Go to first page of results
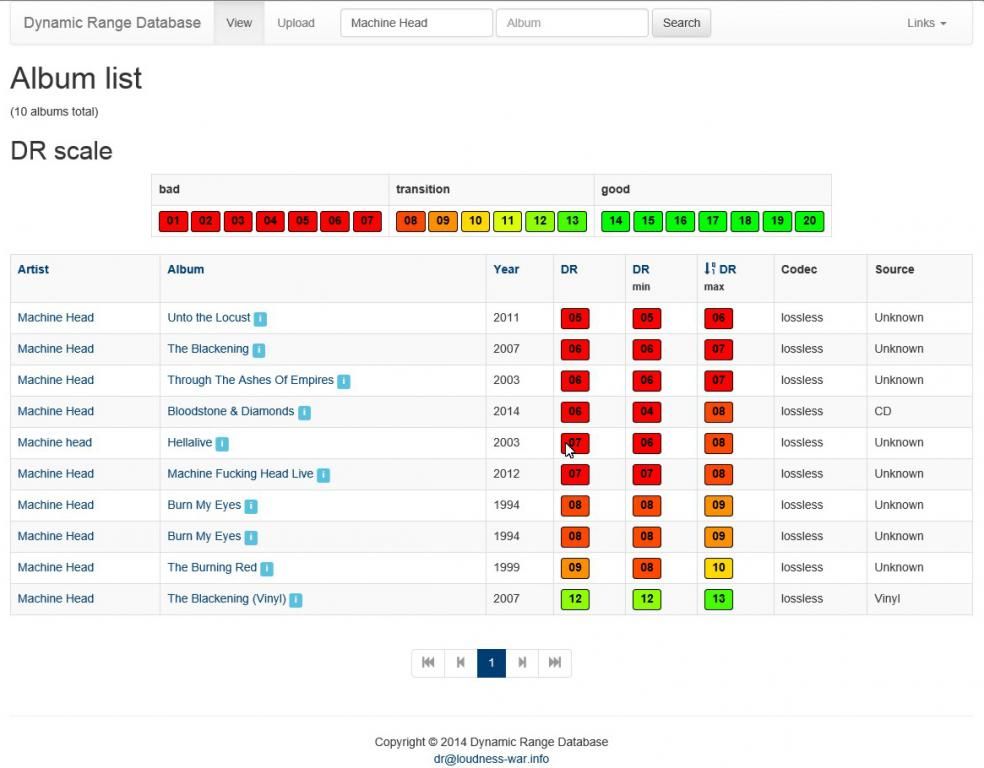 (428, 663)
